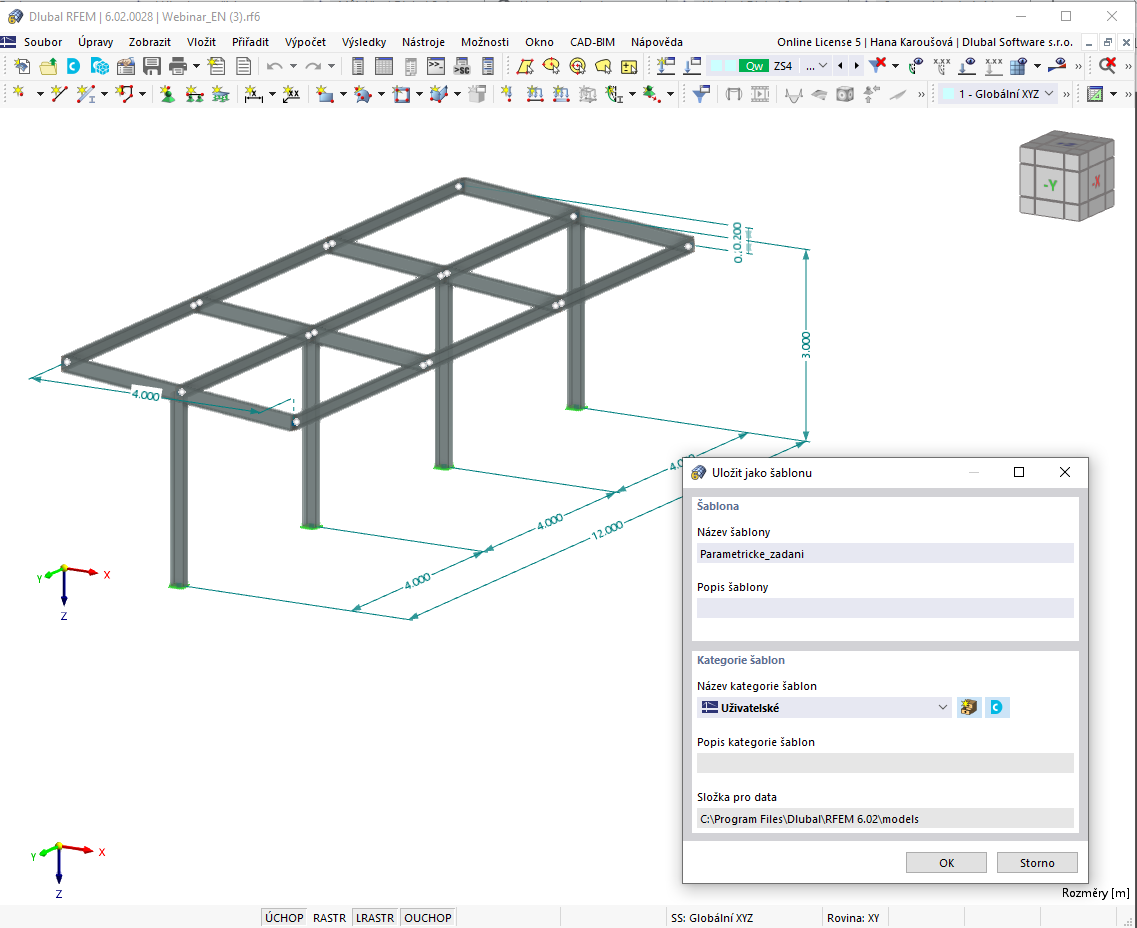Click the select by rectangle window icon
The width and height of the screenshot is (1137, 928).
[525, 67]
